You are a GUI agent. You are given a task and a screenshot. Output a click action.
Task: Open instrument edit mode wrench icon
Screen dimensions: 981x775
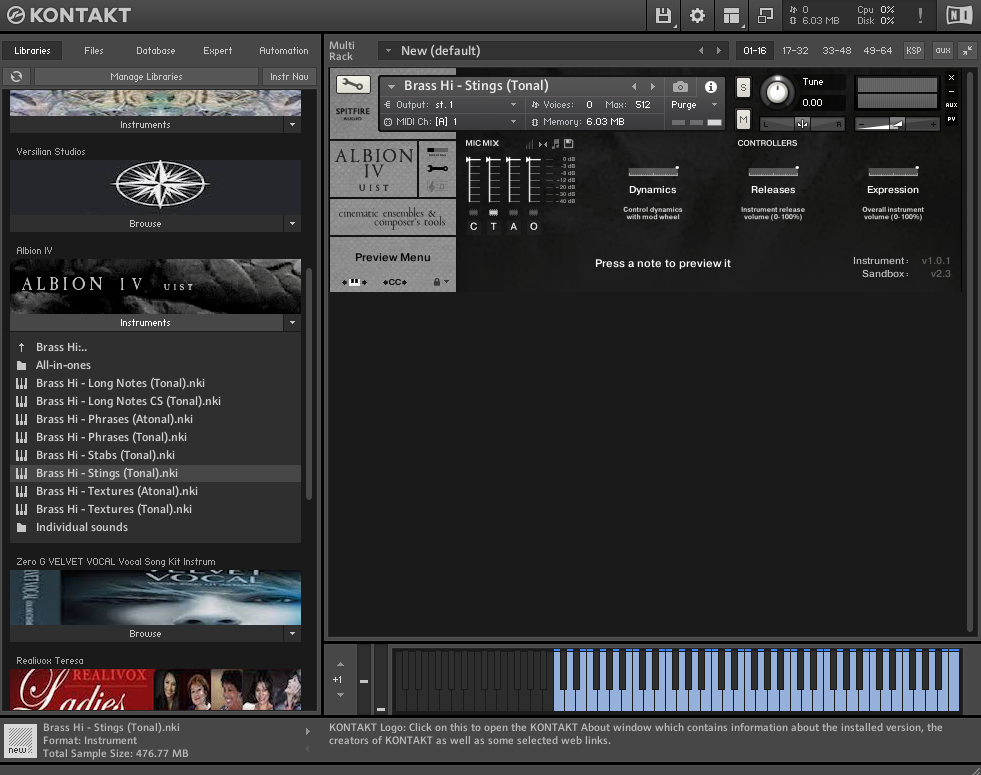pyautogui.click(x=353, y=84)
